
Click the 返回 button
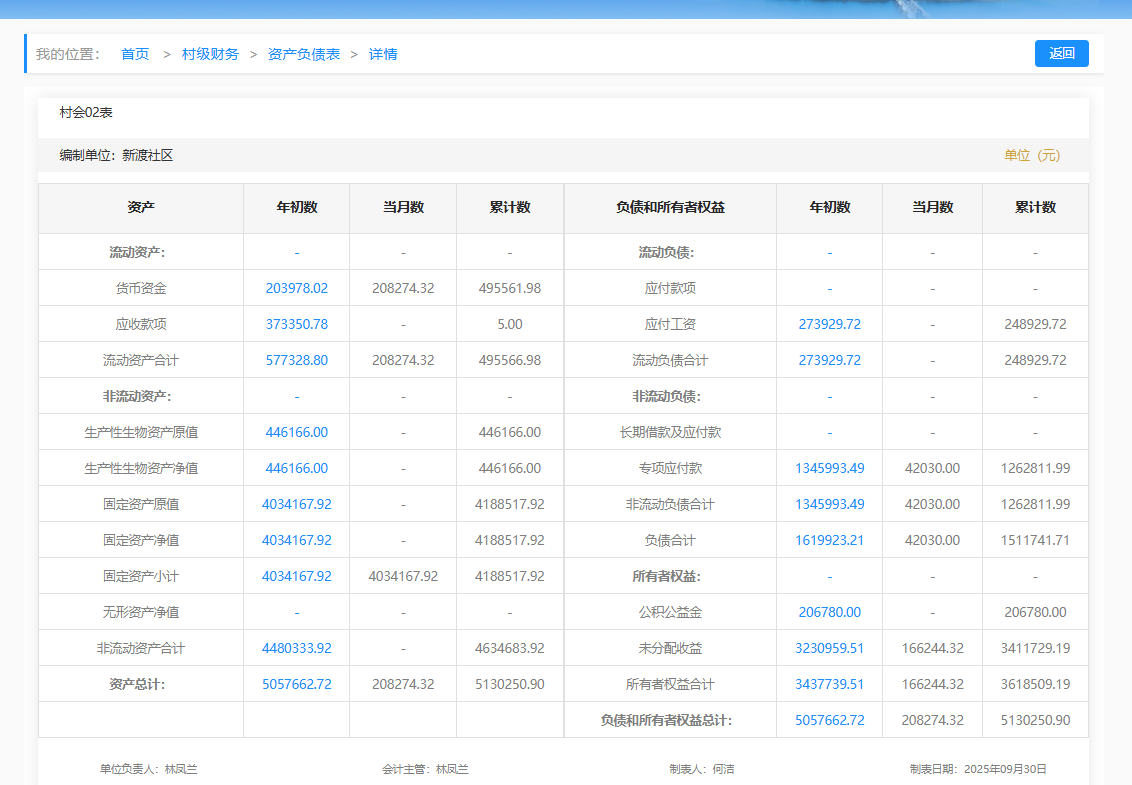[x=1061, y=54]
